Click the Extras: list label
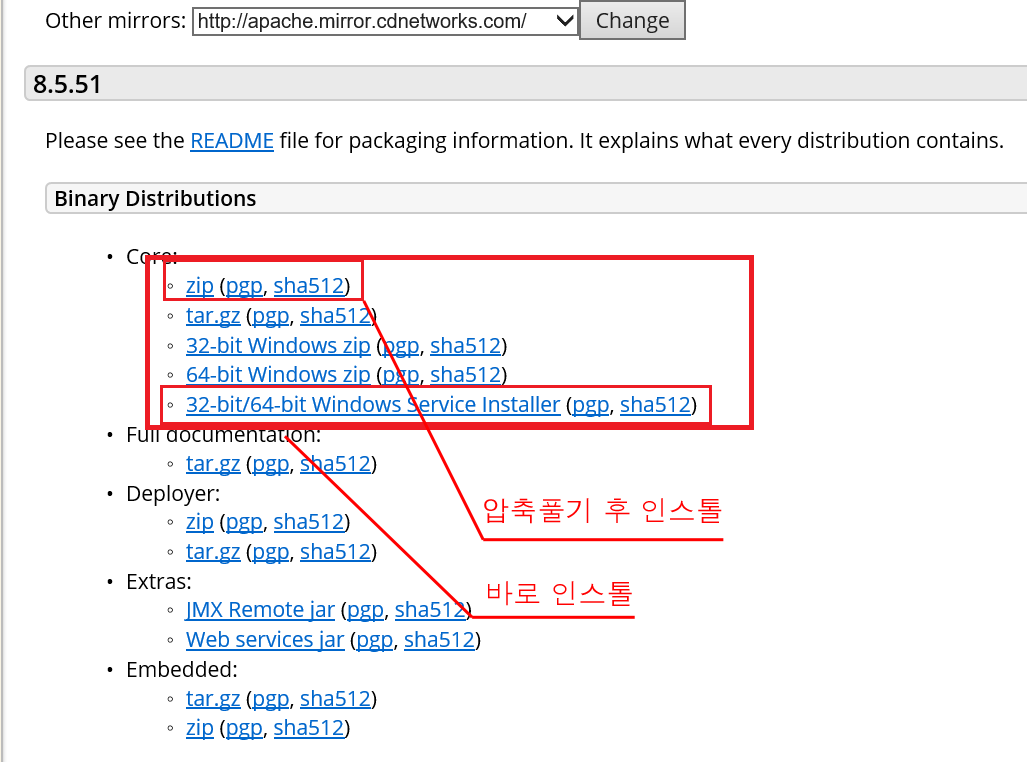 [159, 582]
